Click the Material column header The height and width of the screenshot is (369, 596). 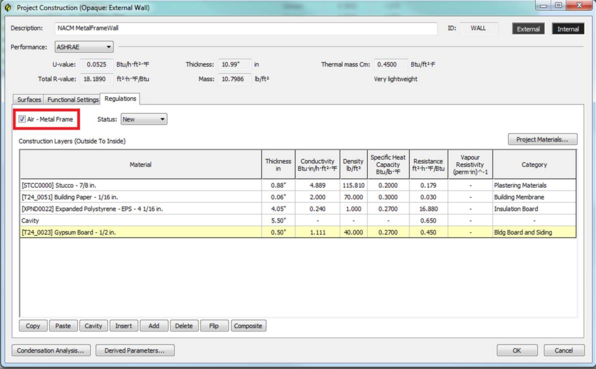141,164
